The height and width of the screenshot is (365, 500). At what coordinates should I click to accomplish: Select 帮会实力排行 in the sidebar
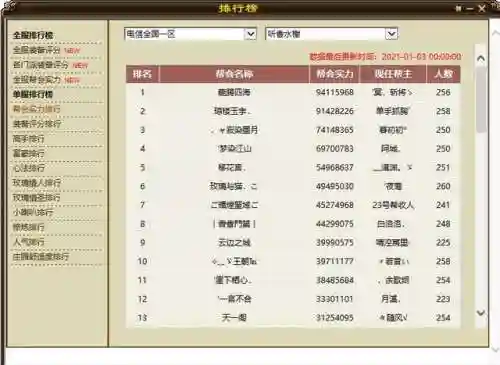click(37, 109)
